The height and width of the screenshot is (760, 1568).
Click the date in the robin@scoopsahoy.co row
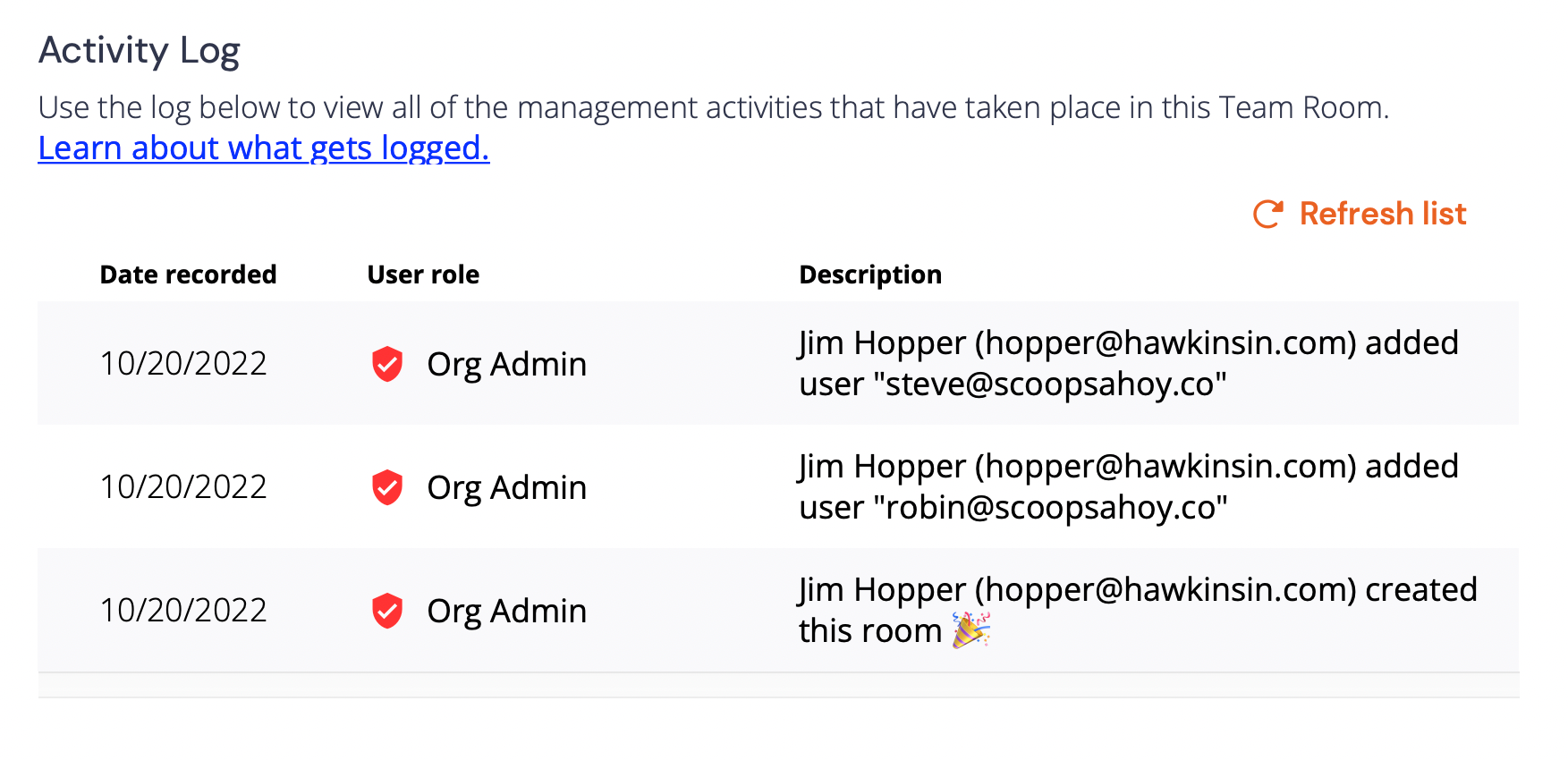pyautogui.click(x=183, y=487)
